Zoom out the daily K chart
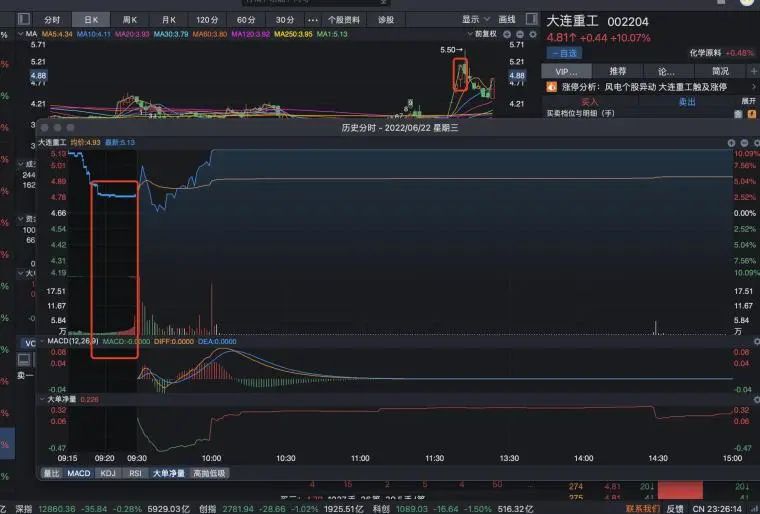Image resolution: width=760 pixels, height=514 pixels. (x=520, y=34)
